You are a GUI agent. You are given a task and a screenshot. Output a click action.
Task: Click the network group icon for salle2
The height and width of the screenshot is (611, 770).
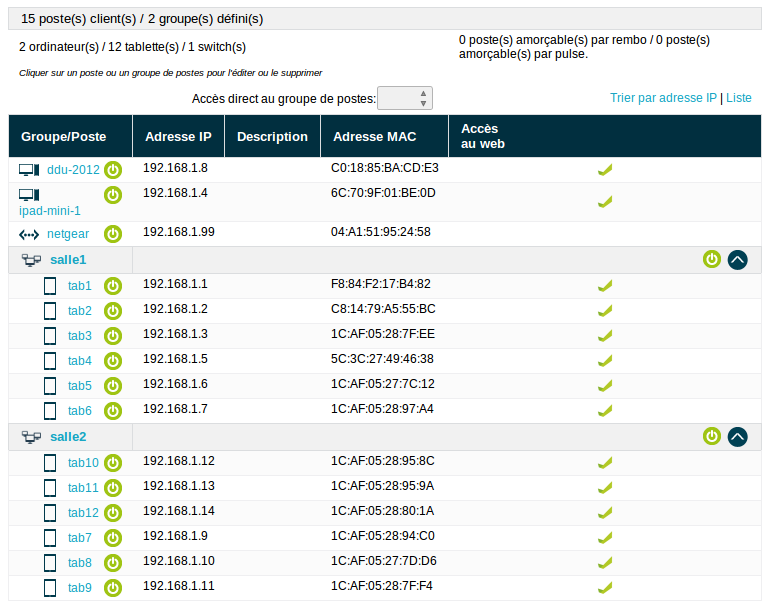(31, 437)
